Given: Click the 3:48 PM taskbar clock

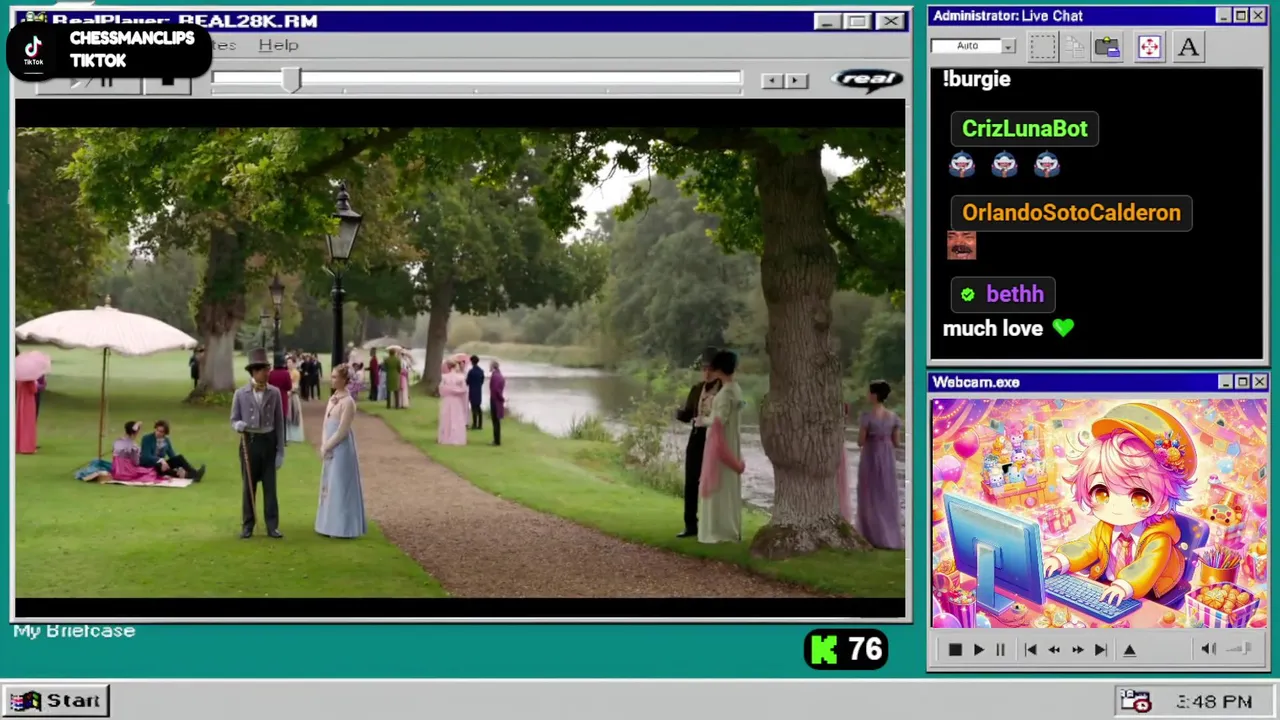Looking at the screenshot, I should click(1214, 702).
